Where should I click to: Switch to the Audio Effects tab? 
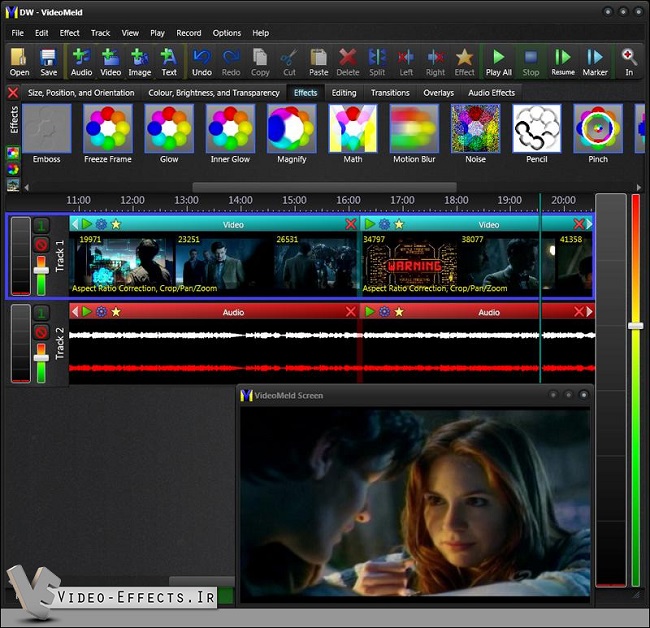pos(492,93)
